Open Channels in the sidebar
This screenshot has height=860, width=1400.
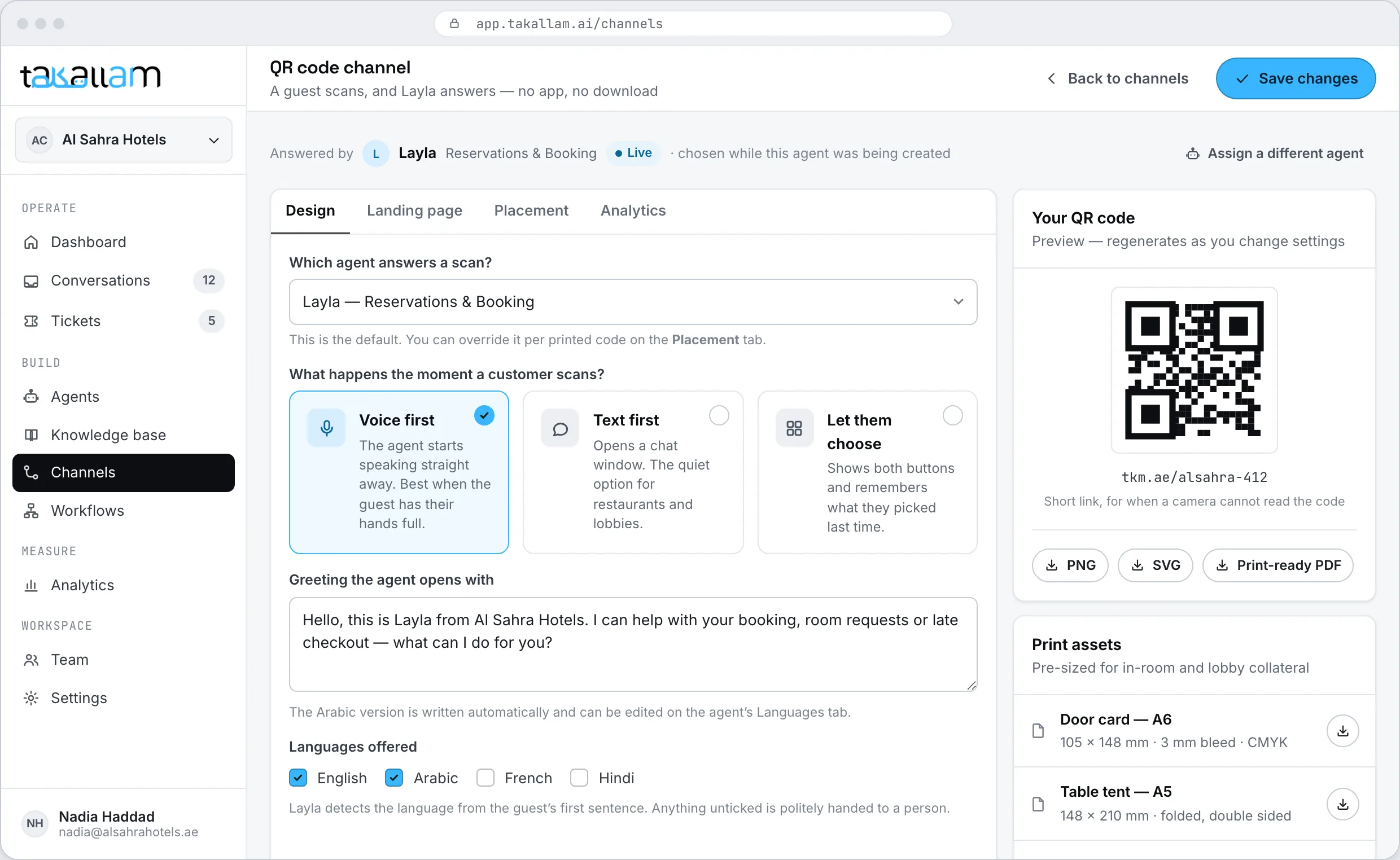[x=123, y=472]
